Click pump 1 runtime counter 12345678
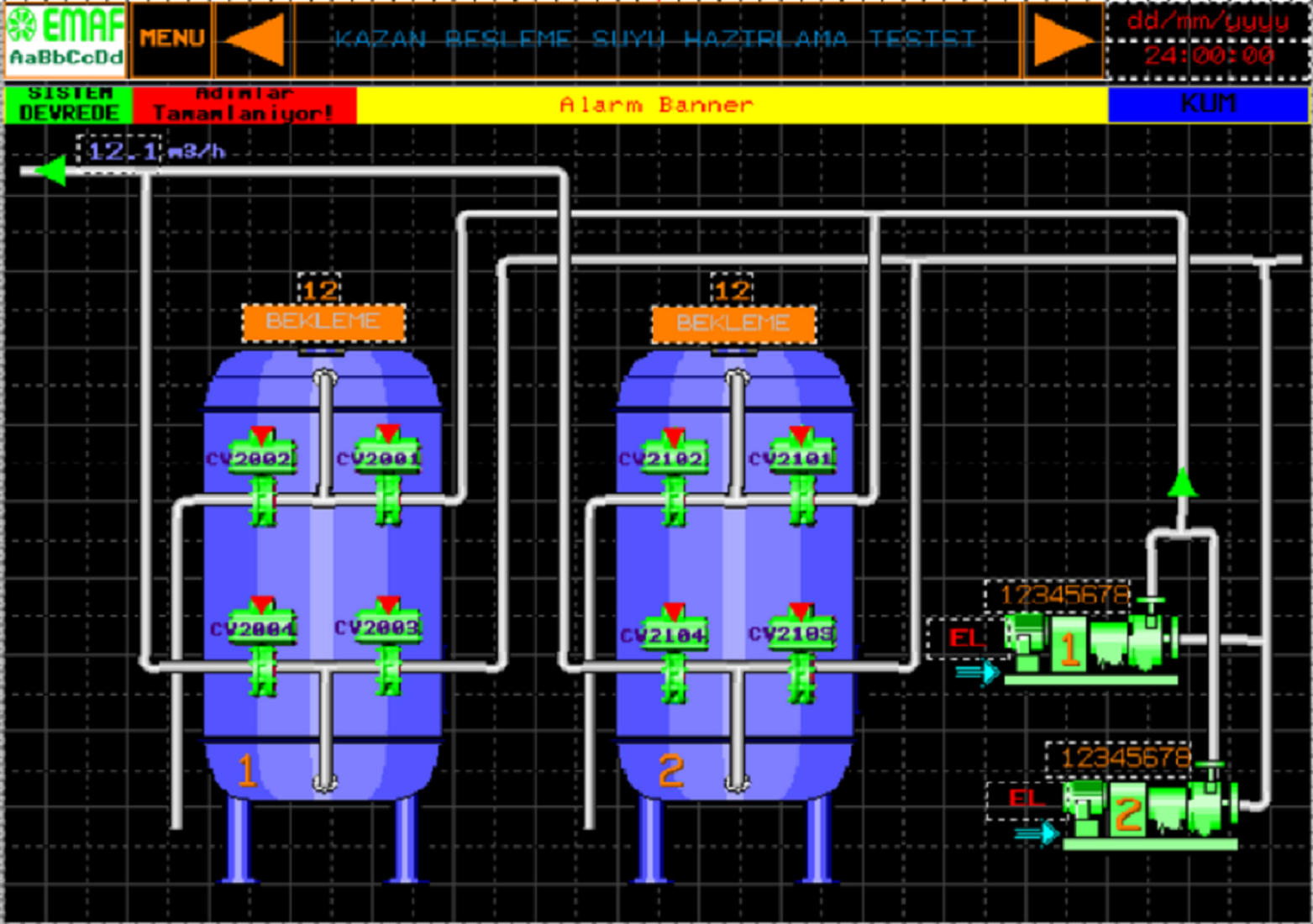 point(1064,596)
